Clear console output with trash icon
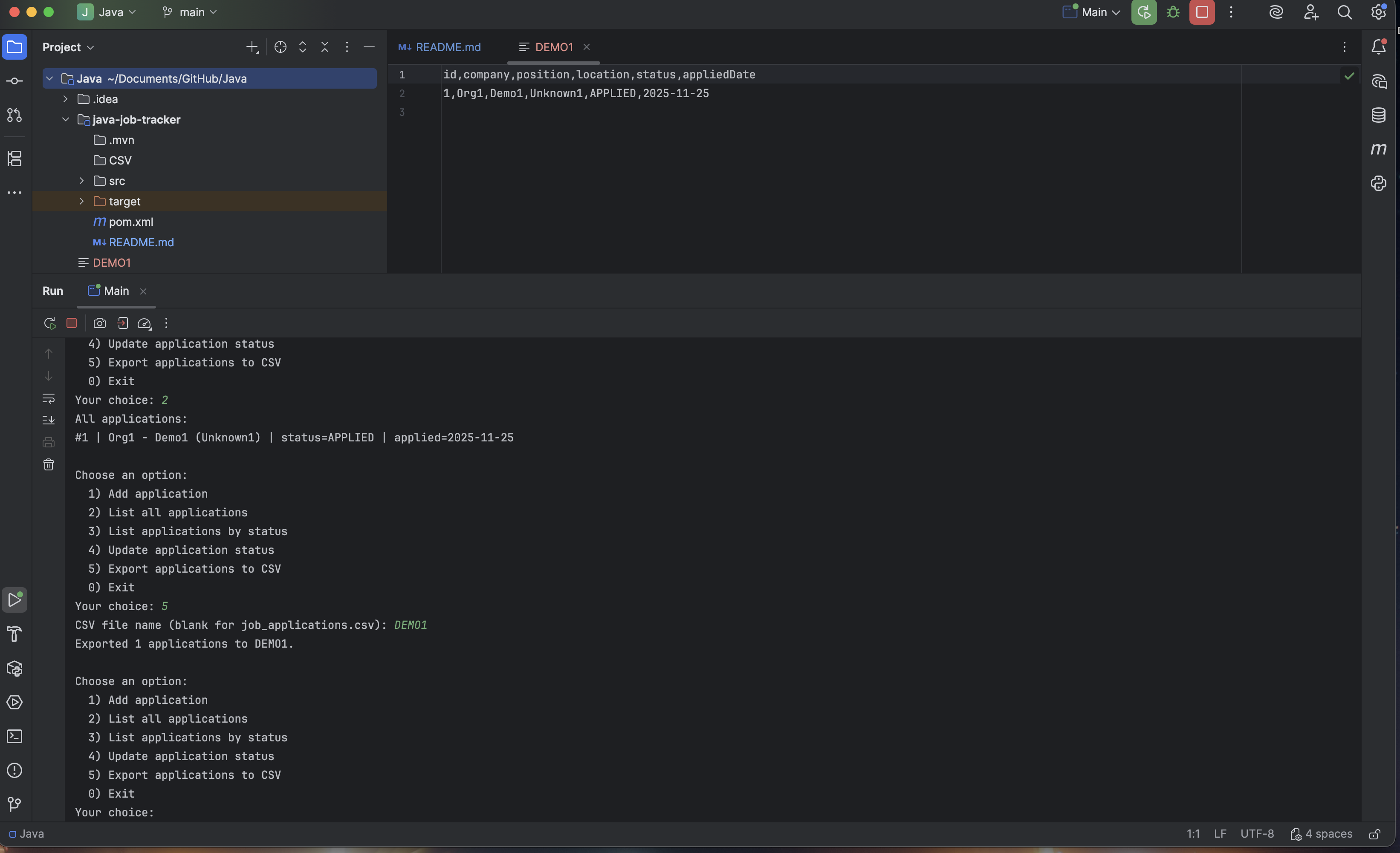1400x853 pixels. click(48, 464)
